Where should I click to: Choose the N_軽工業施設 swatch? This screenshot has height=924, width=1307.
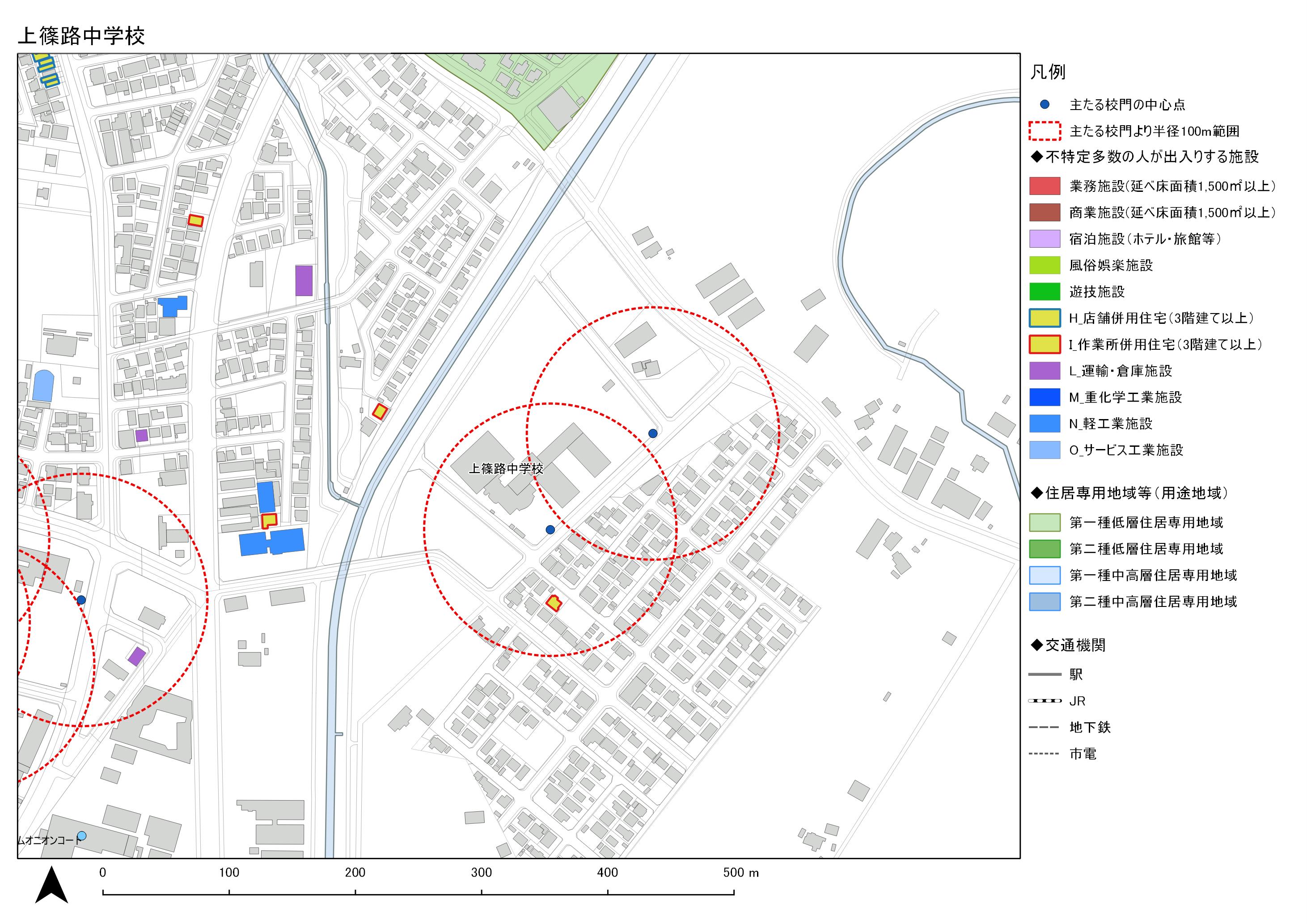pos(1045,424)
